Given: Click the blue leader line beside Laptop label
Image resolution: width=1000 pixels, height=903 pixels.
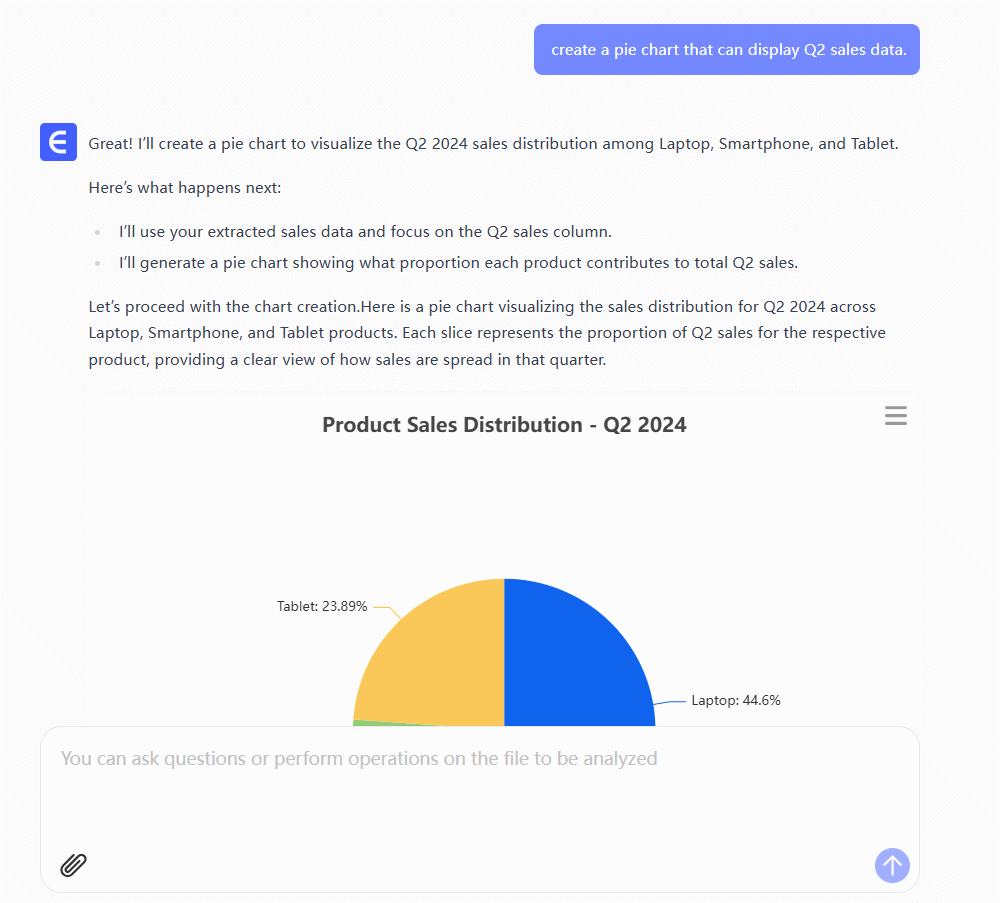Looking at the screenshot, I should (671, 702).
